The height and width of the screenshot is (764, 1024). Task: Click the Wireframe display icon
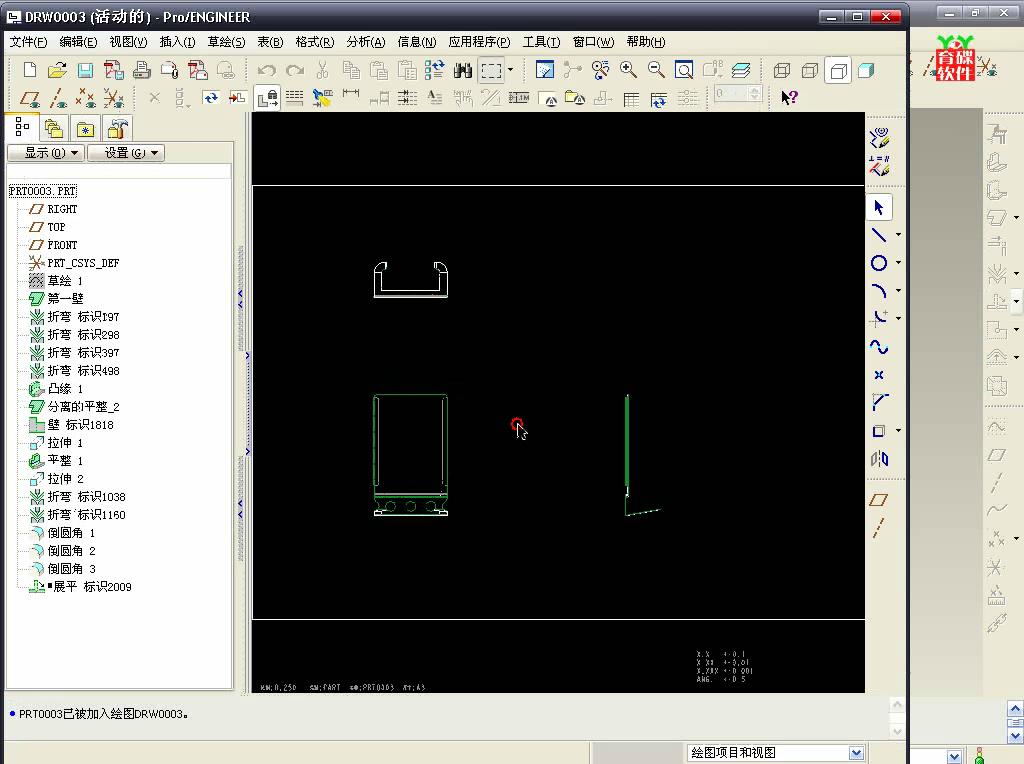pyautogui.click(x=782, y=70)
